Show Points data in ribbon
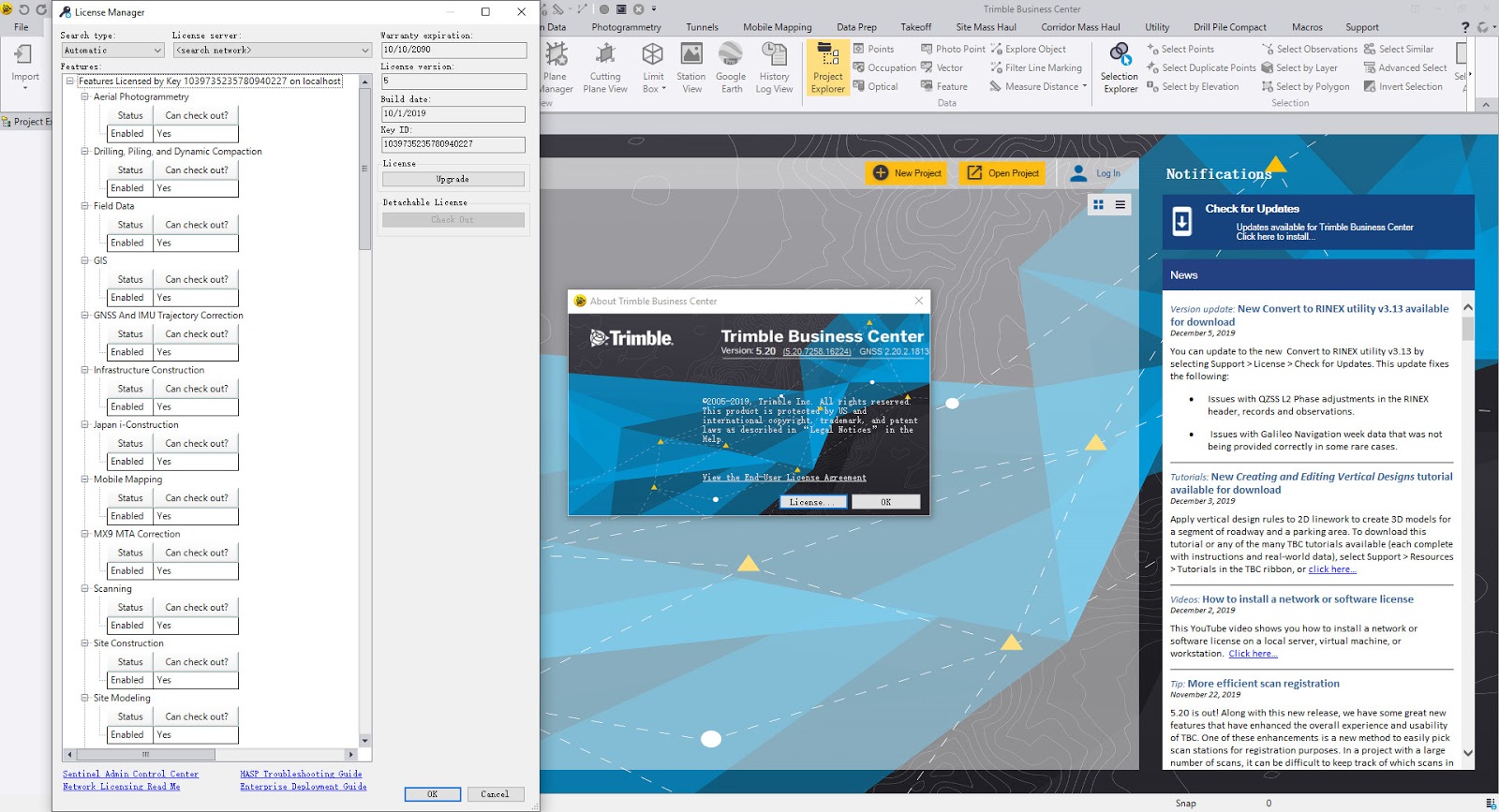1499x812 pixels. pos(873,49)
